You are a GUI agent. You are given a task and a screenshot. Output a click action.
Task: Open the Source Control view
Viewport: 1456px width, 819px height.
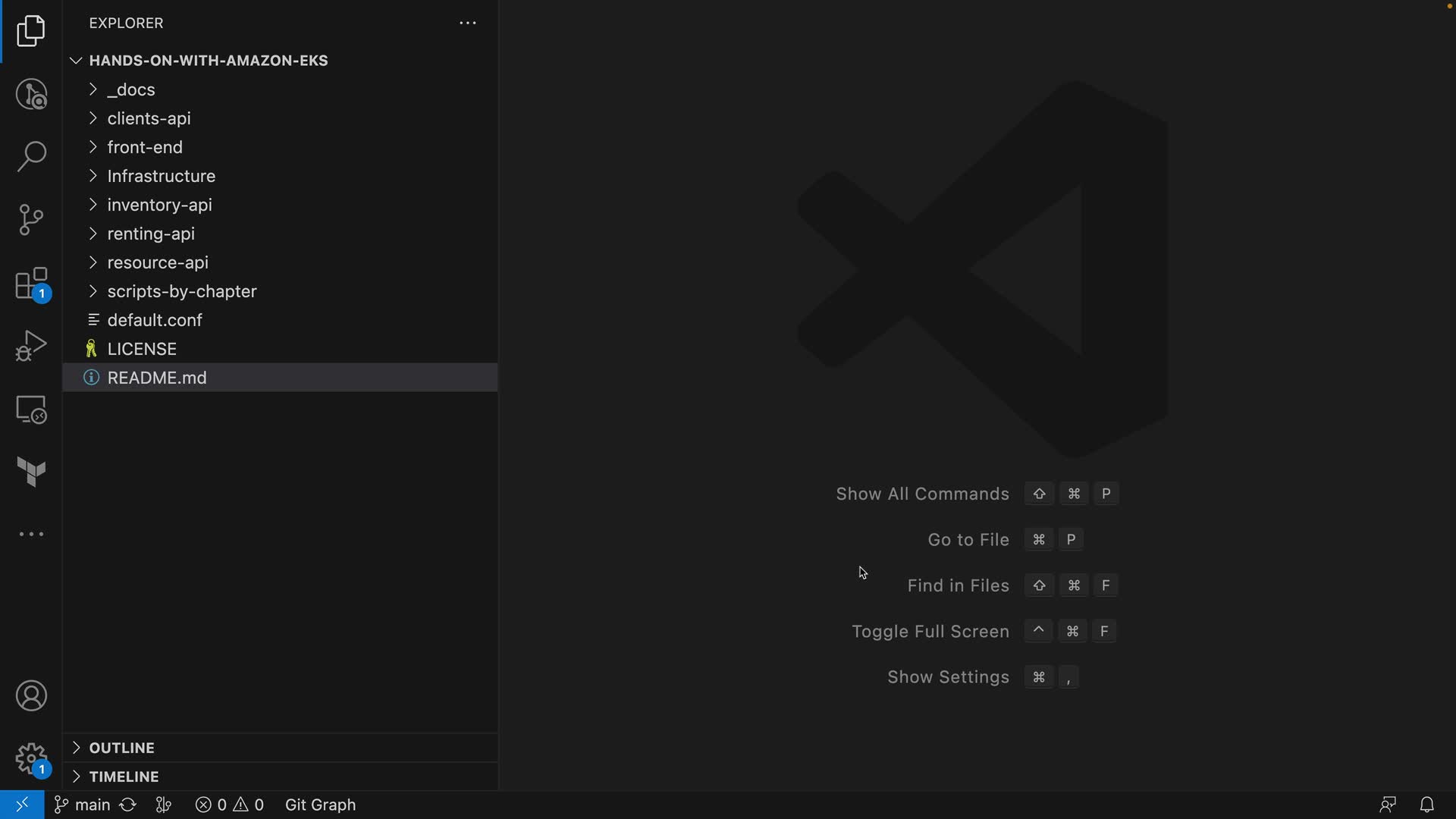[31, 220]
